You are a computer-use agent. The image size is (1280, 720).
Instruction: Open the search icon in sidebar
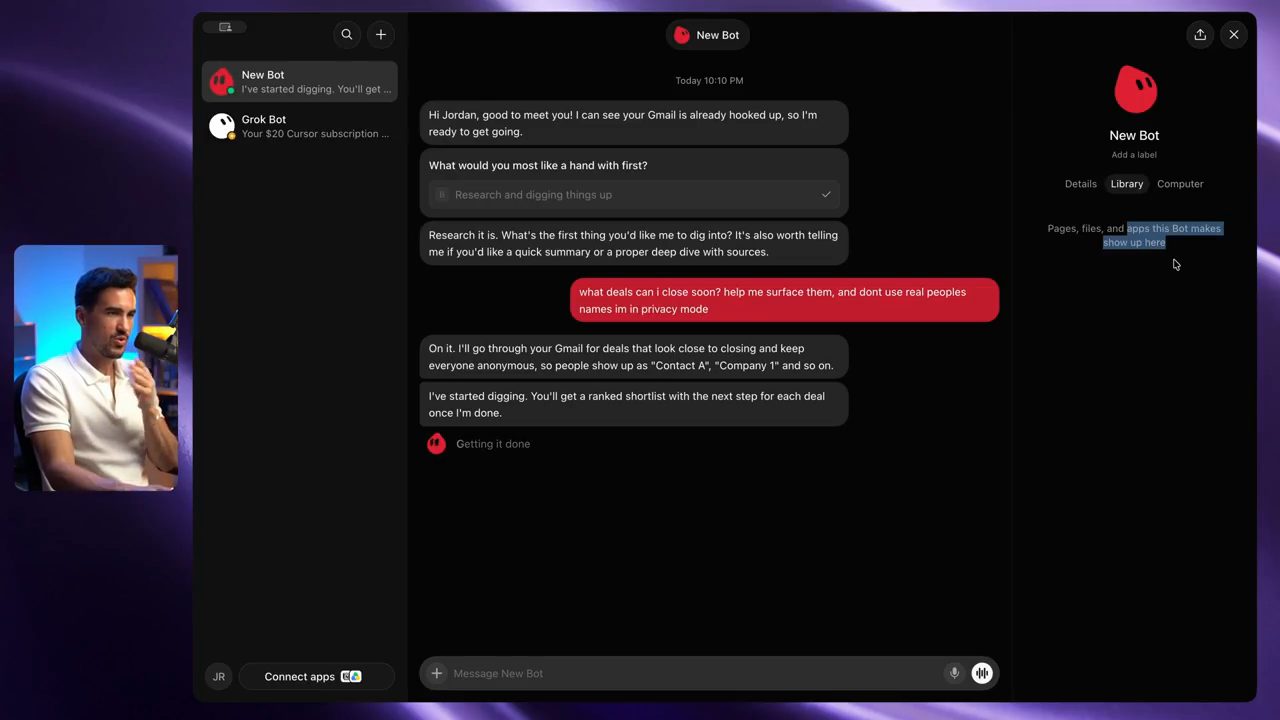pyautogui.click(x=347, y=34)
